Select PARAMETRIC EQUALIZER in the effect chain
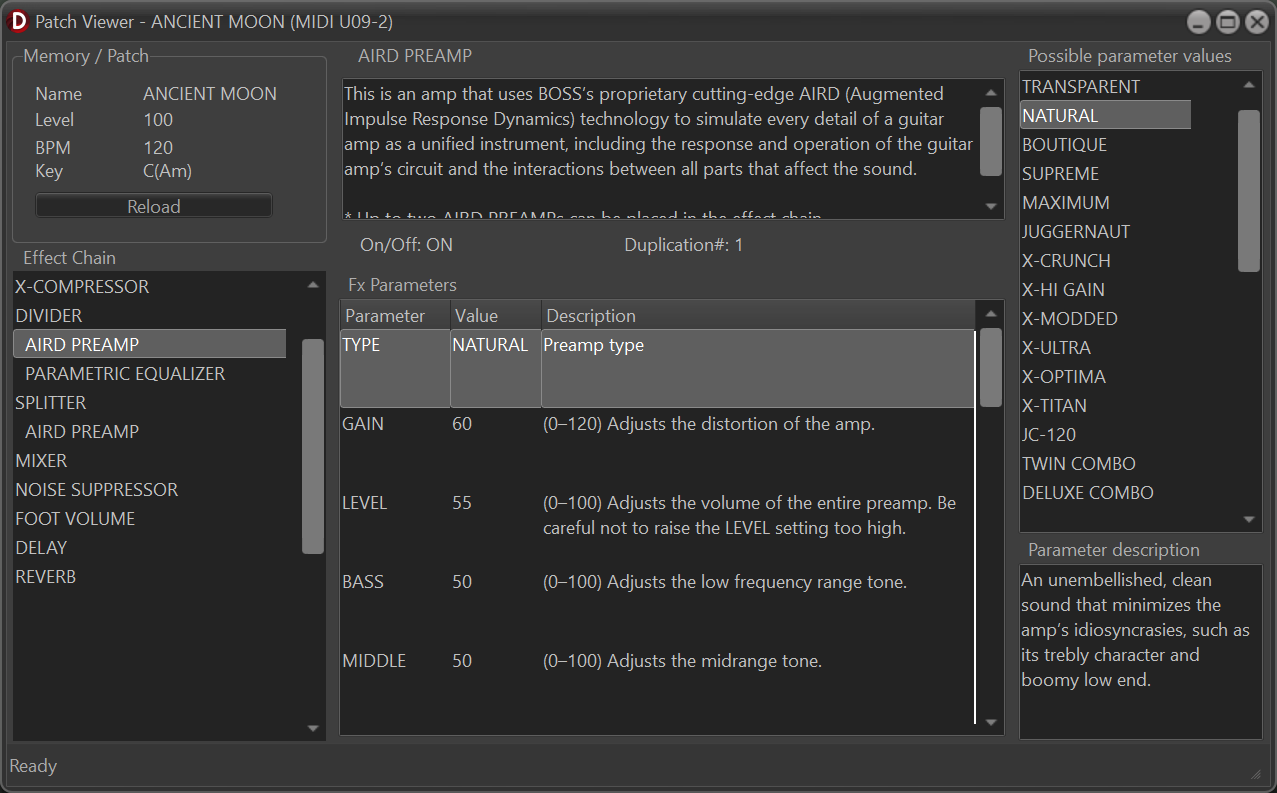The image size is (1277, 793). [x=125, y=374]
